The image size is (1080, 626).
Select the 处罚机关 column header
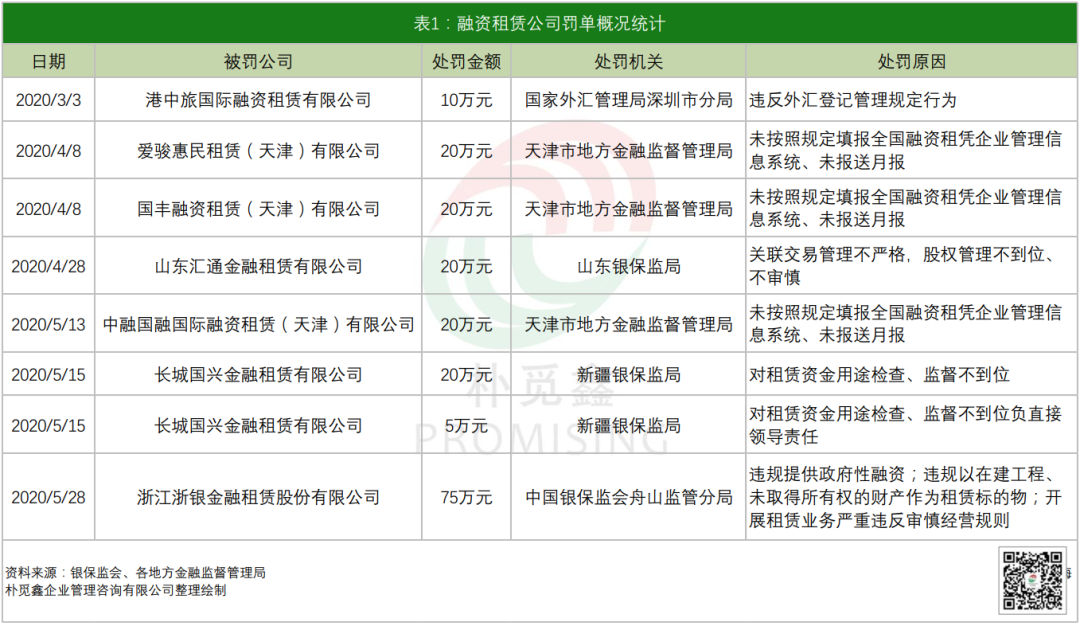[x=628, y=61]
